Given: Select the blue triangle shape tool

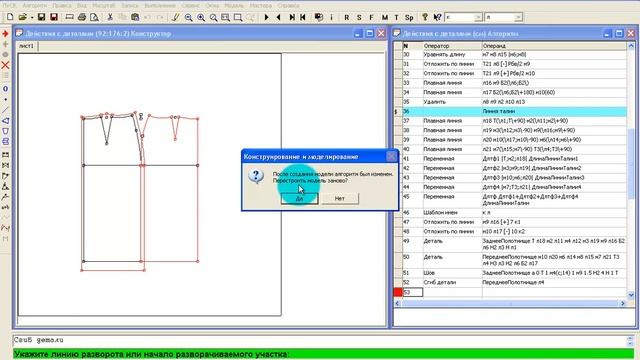Looking at the screenshot, I should point(5,121).
